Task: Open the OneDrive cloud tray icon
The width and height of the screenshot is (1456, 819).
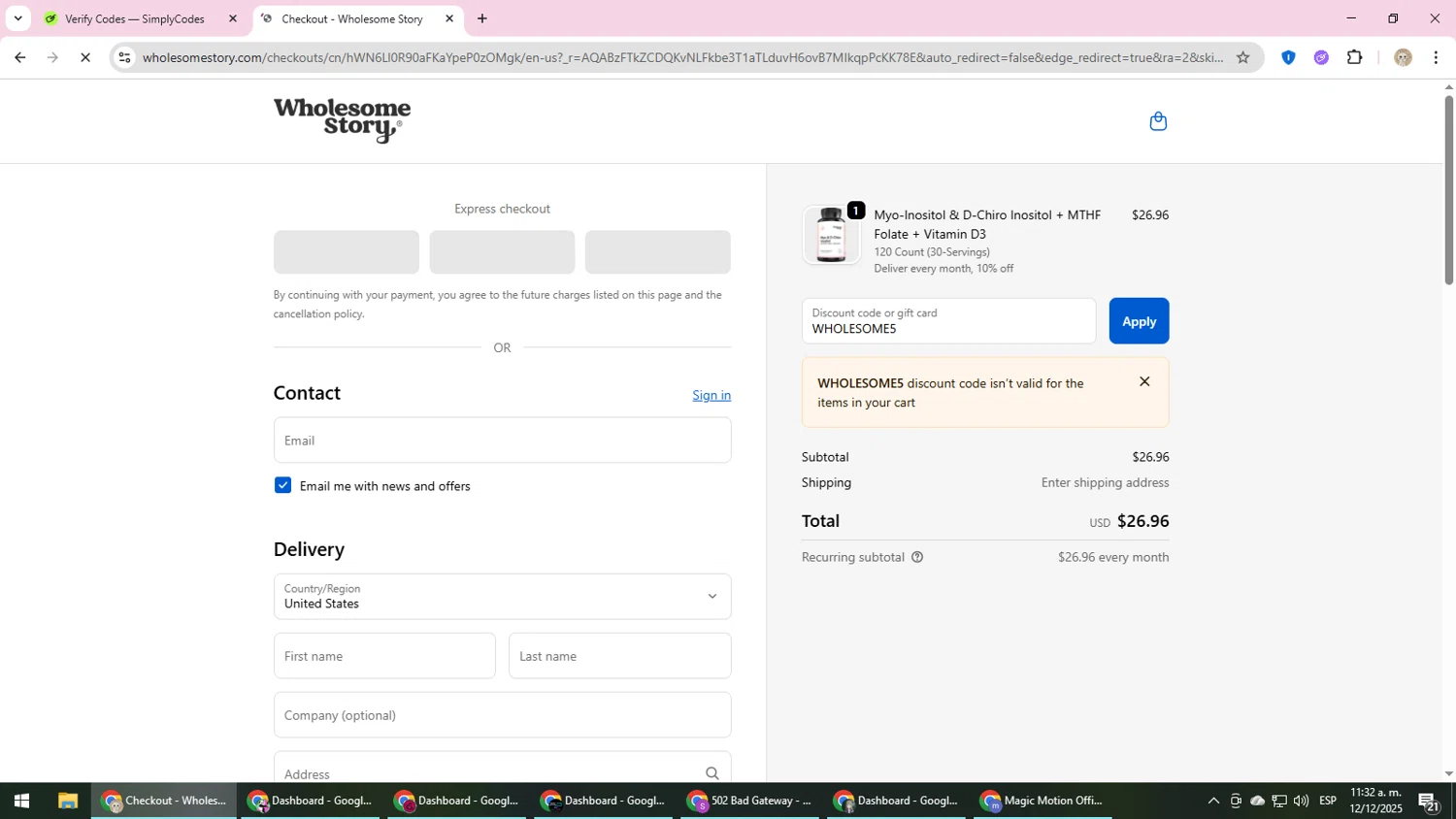Action: 1257,801
